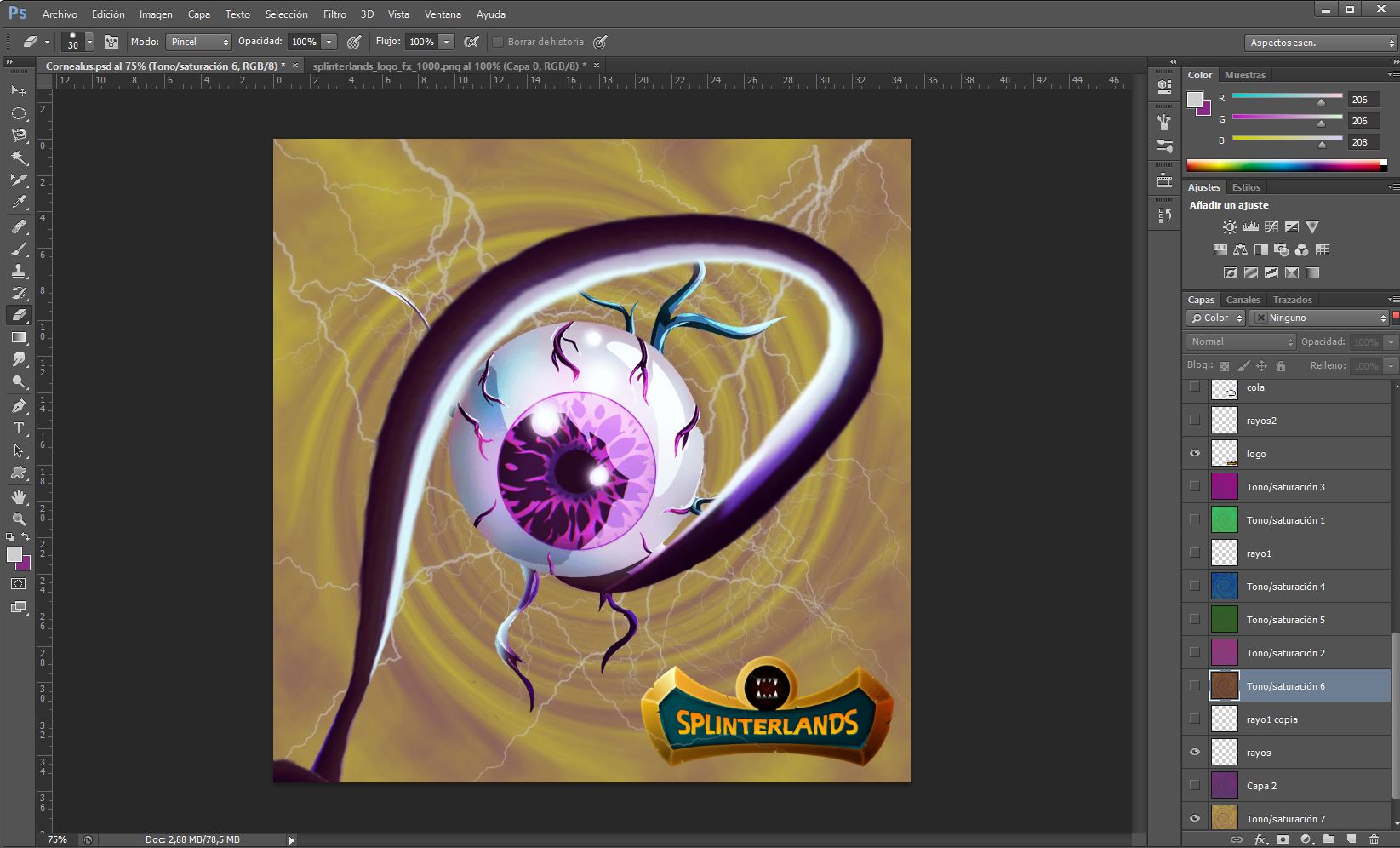1400x848 pixels.
Task: Open the tool preset picker arrow
Action: pyautogui.click(x=47, y=42)
